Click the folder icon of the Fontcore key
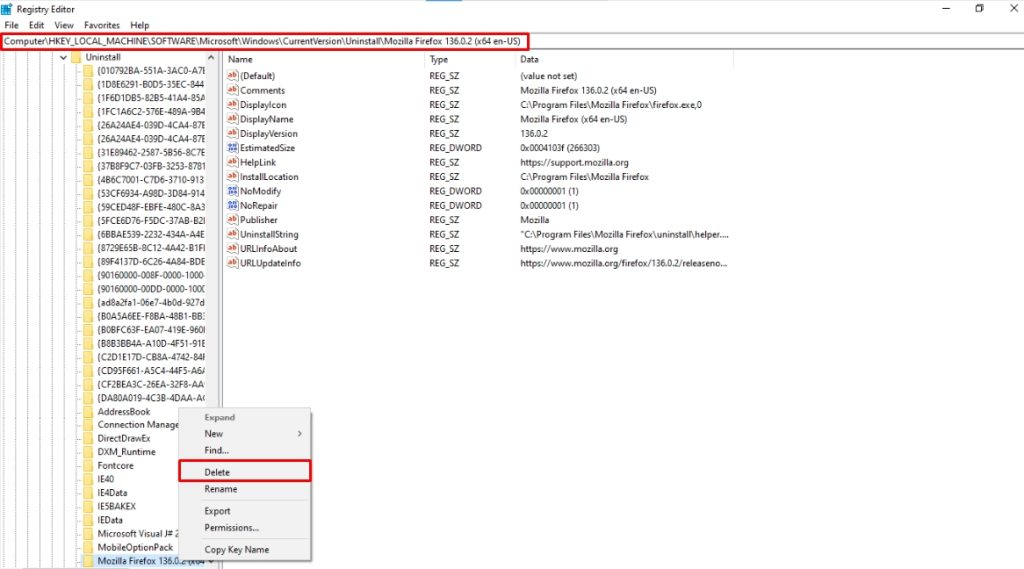Viewport: 1024px width, 569px height. (88, 466)
